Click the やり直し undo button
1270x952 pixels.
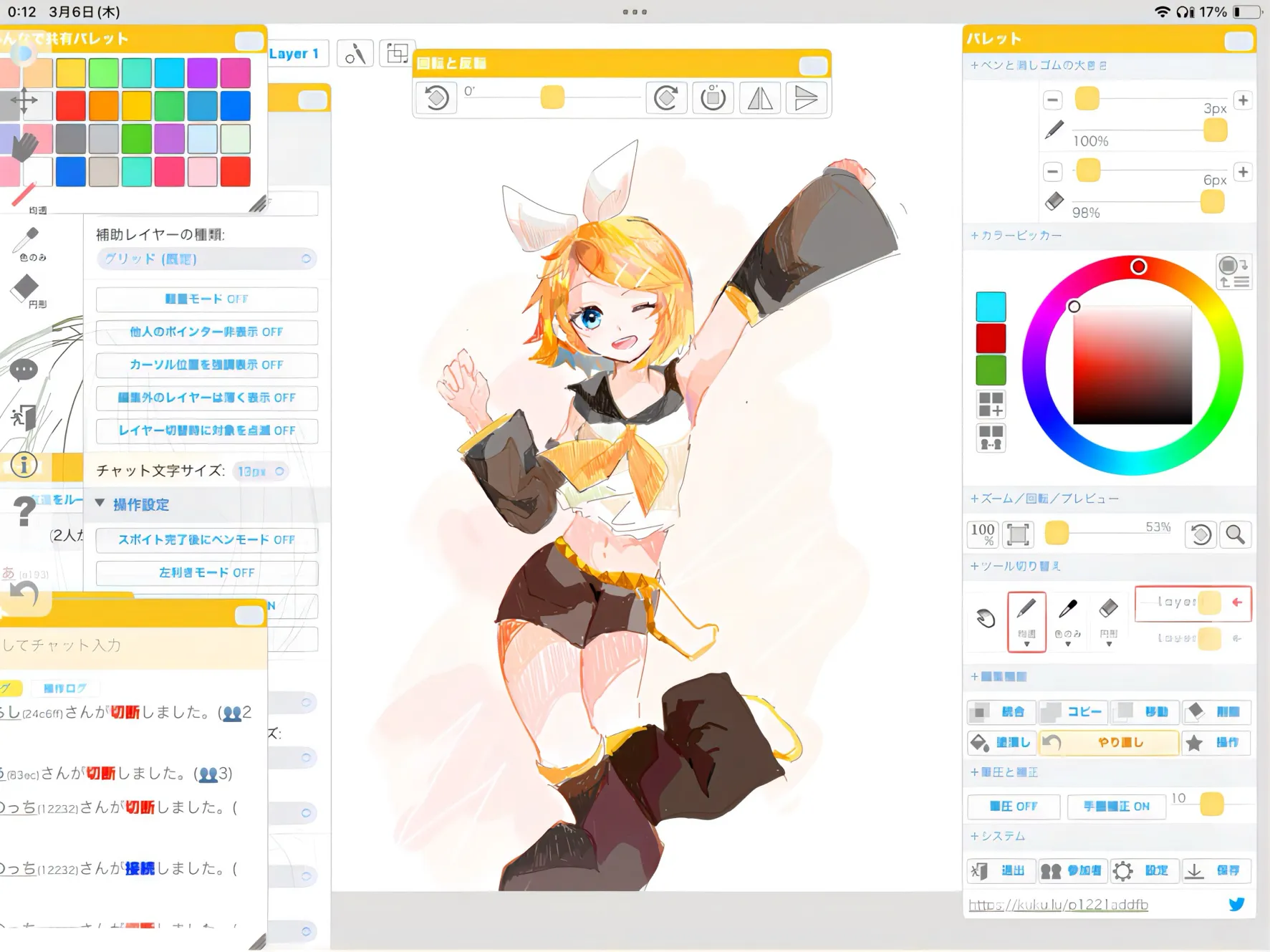point(1108,743)
